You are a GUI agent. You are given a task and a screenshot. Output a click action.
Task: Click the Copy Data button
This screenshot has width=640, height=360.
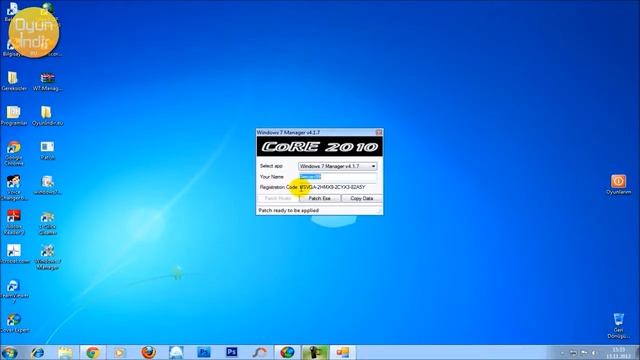[362, 198]
